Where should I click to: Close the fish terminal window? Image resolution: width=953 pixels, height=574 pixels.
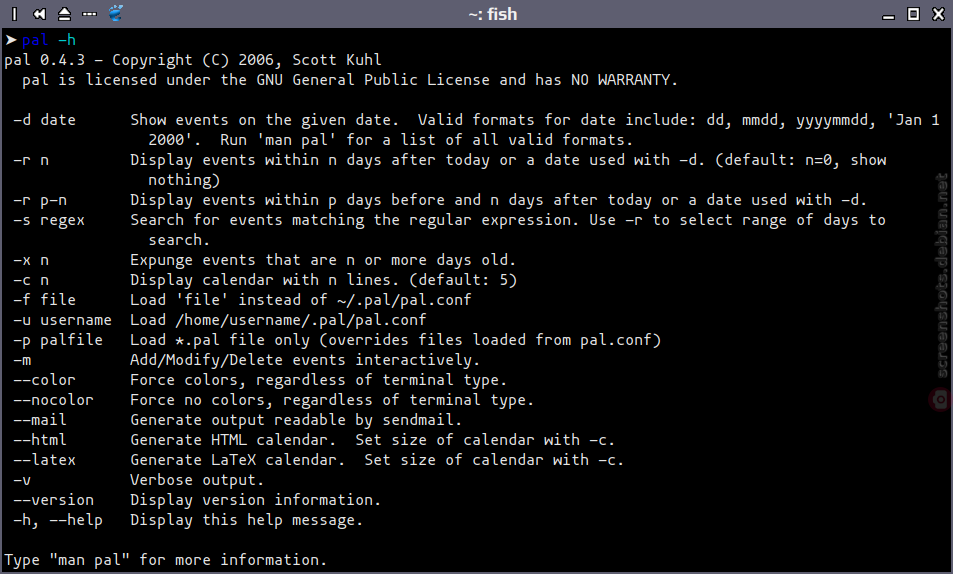[938, 13]
